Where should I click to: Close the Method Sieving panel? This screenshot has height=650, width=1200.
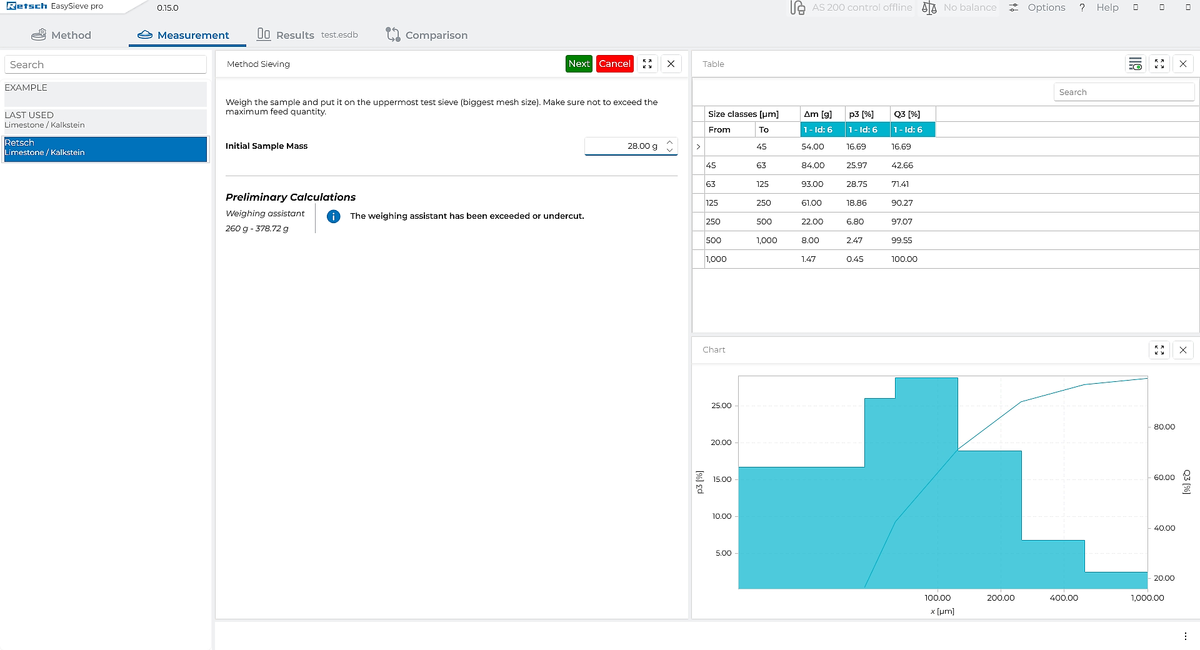[x=671, y=64]
